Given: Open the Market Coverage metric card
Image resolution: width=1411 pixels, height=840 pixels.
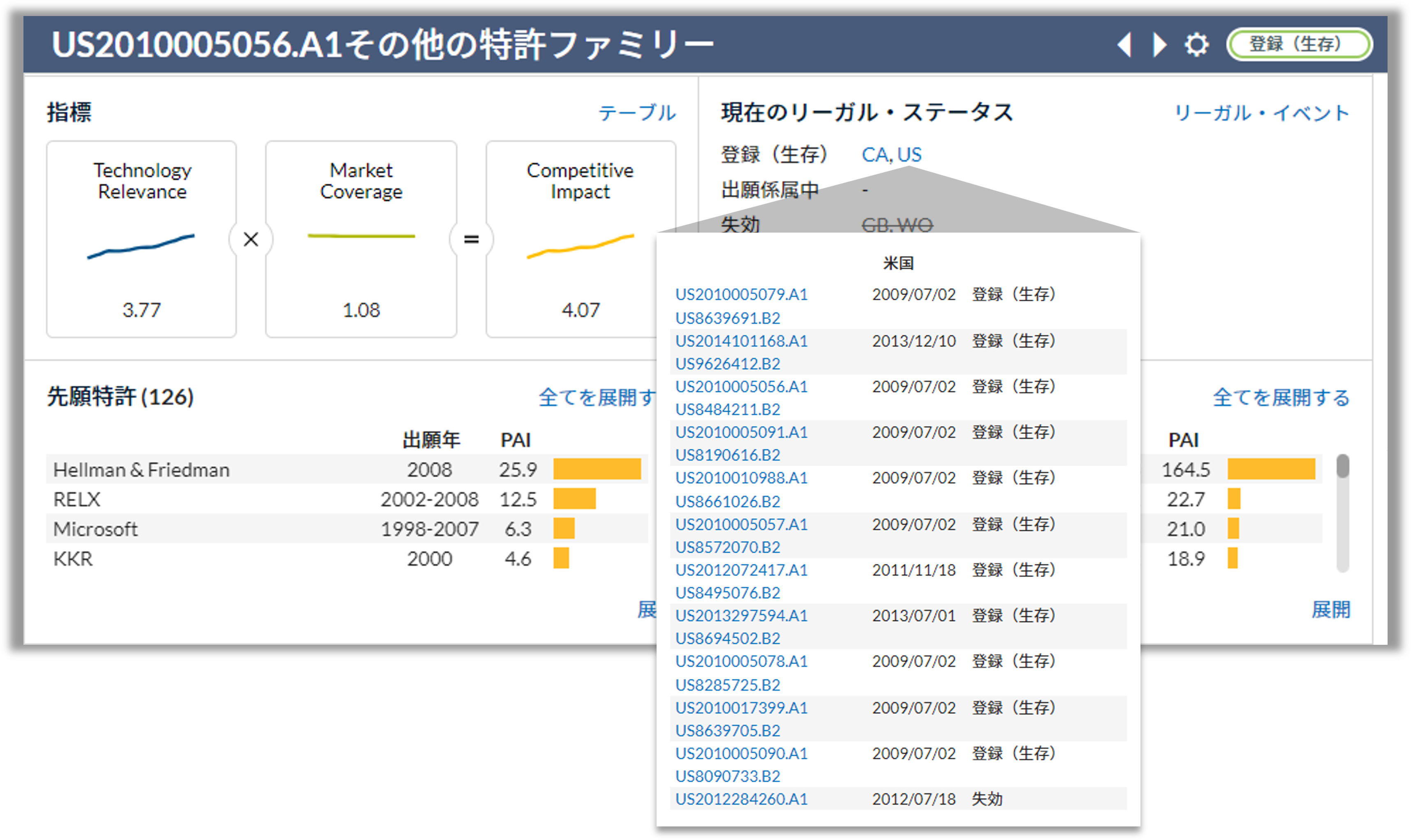Looking at the screenshot, I should pos(361,239).
